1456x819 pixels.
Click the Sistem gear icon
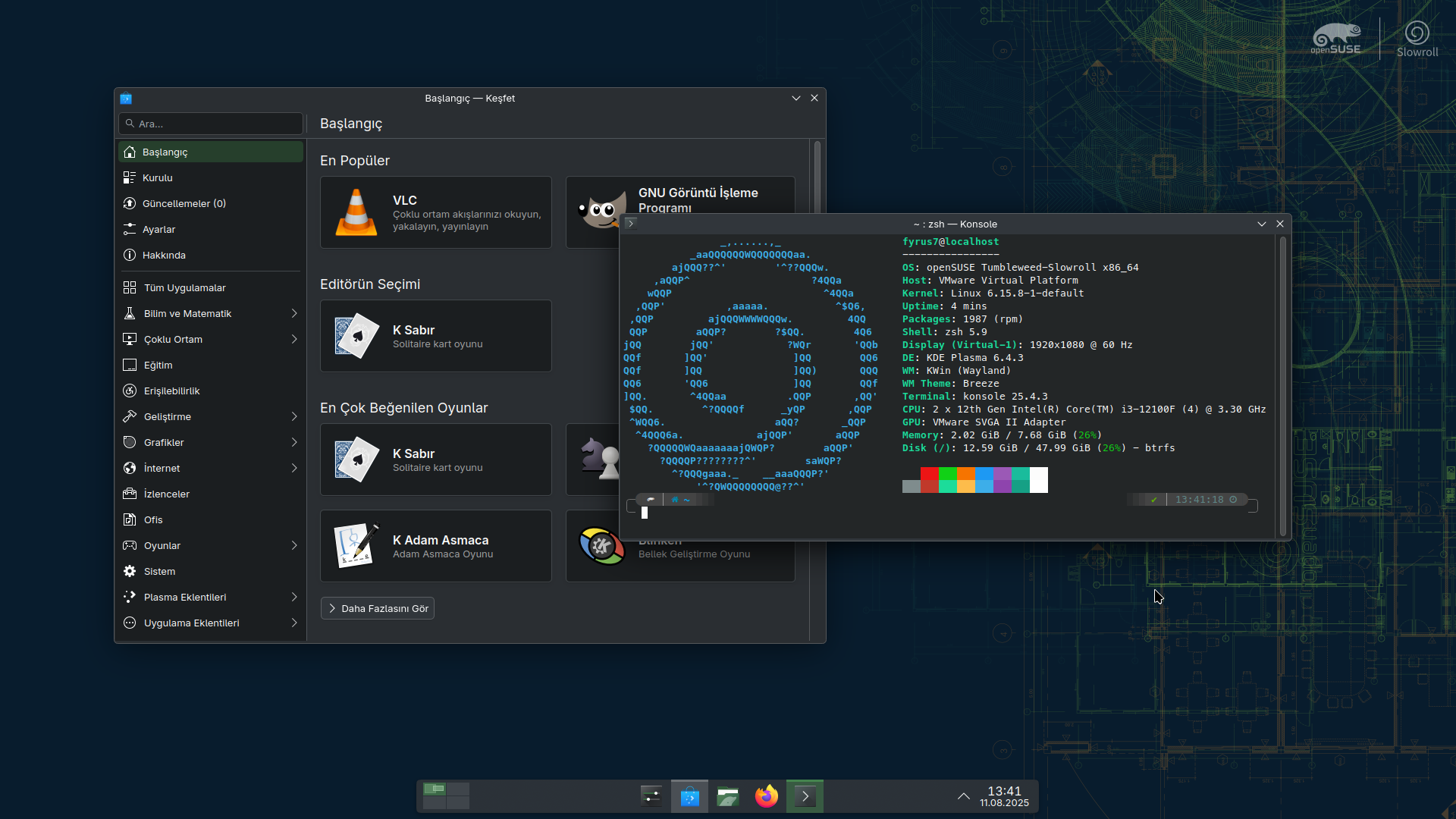coord(130,571)
